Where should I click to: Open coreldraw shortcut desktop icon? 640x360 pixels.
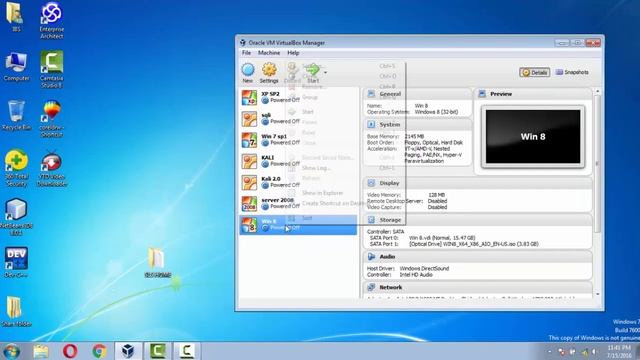click(51, 118)
